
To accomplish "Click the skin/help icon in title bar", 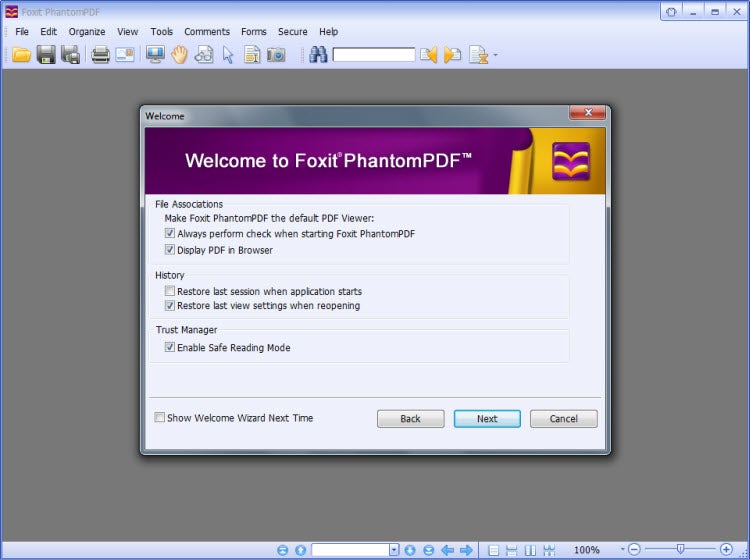I will (x=671, y=12).
